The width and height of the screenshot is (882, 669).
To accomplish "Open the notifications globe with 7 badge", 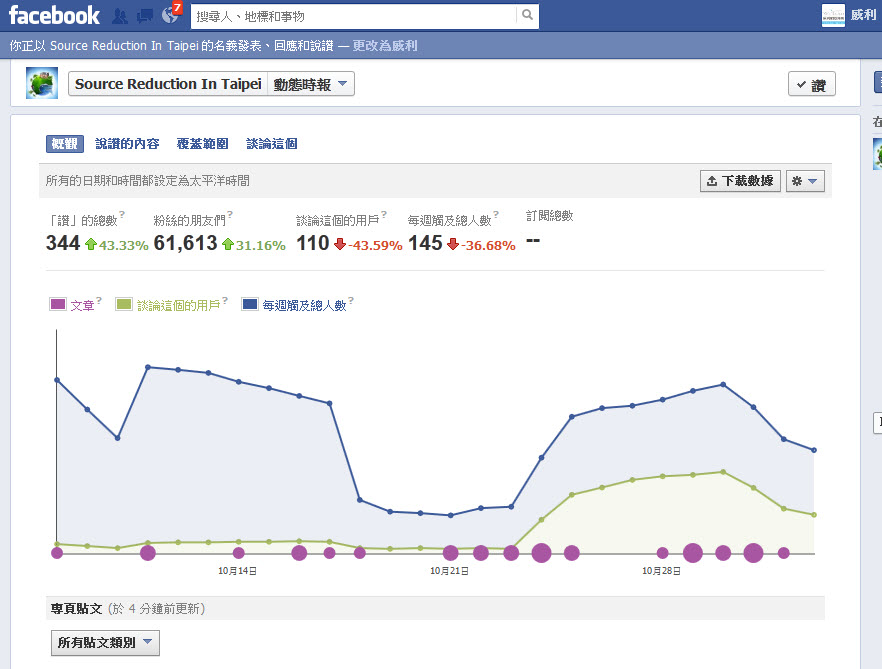I will pos(169,16).
